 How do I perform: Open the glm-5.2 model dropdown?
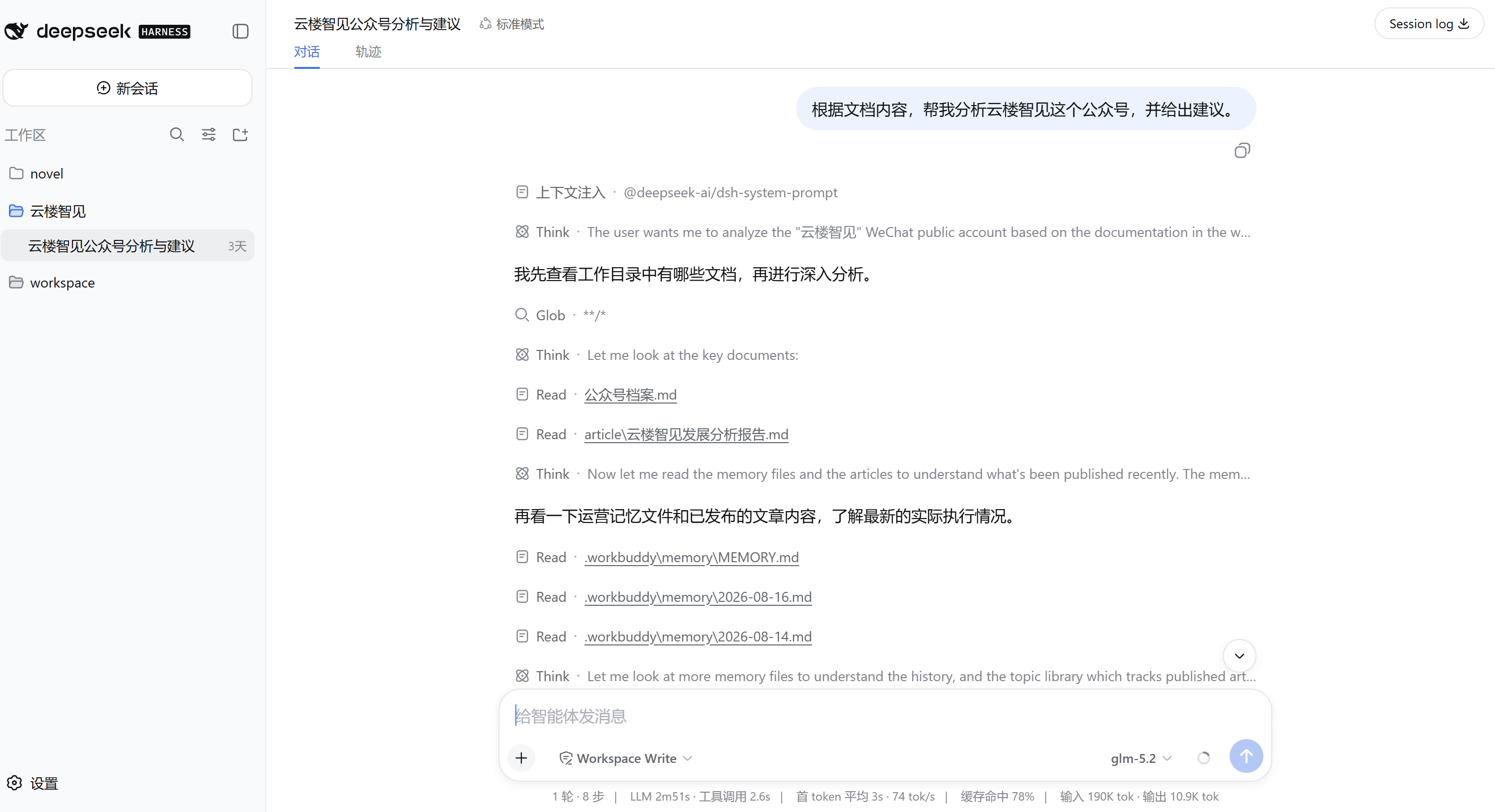pyautogui.click(x=1141, y=758)
